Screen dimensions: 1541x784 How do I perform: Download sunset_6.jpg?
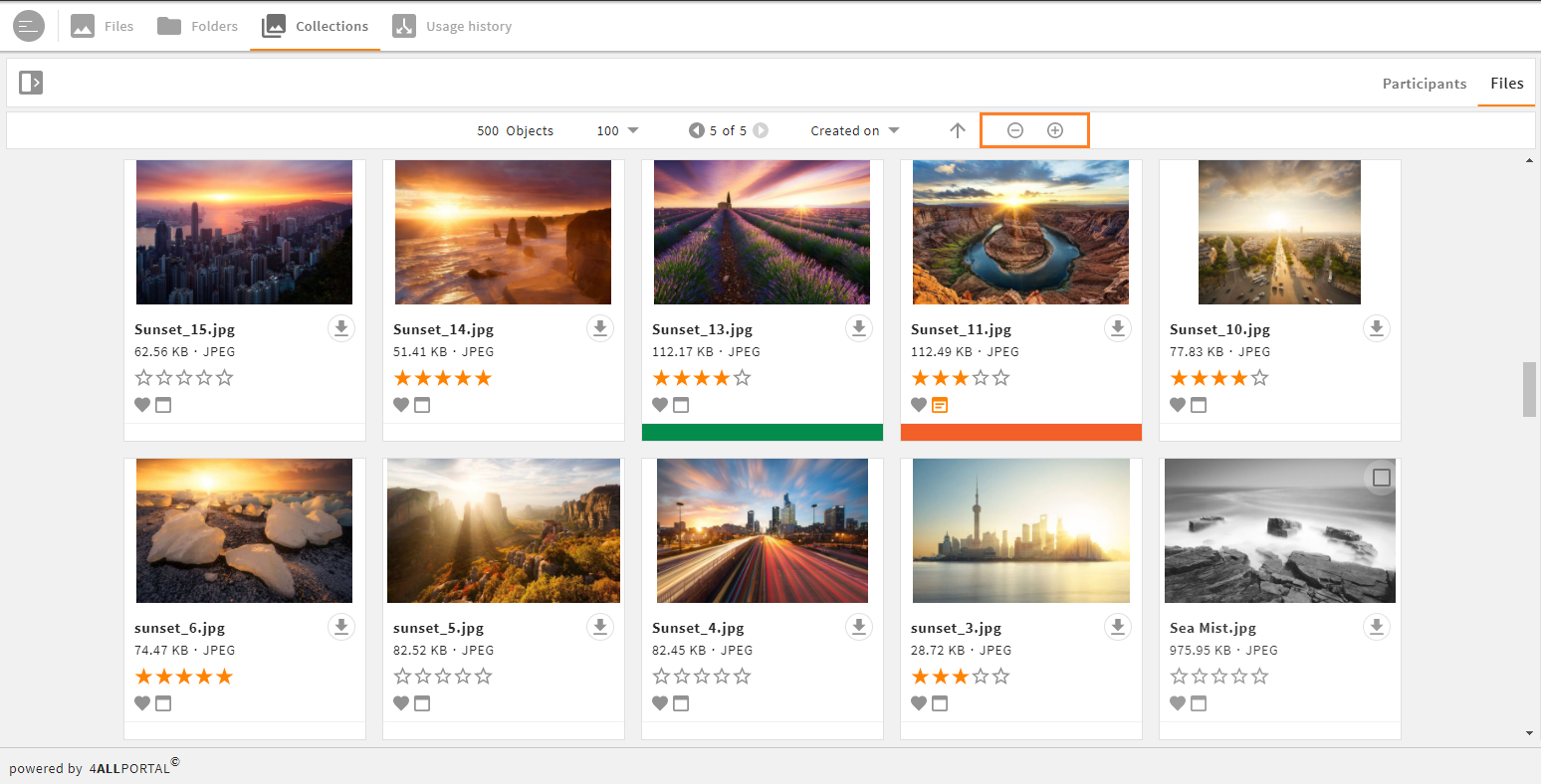[341, 627]
